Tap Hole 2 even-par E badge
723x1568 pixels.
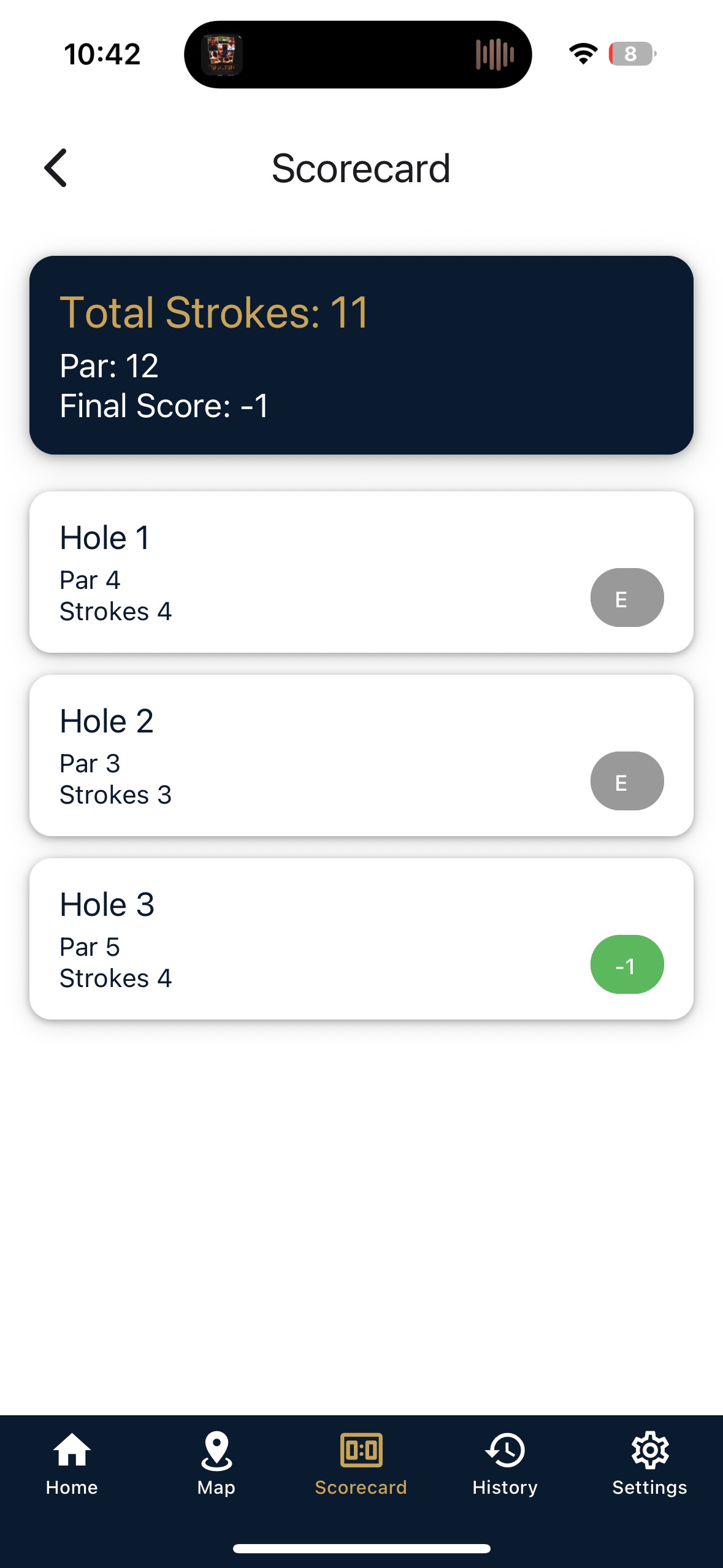coord(627,781)
